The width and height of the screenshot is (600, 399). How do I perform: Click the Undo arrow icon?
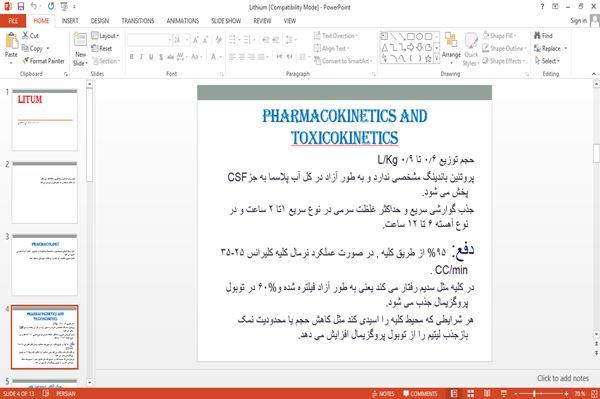tap(34, 7)
